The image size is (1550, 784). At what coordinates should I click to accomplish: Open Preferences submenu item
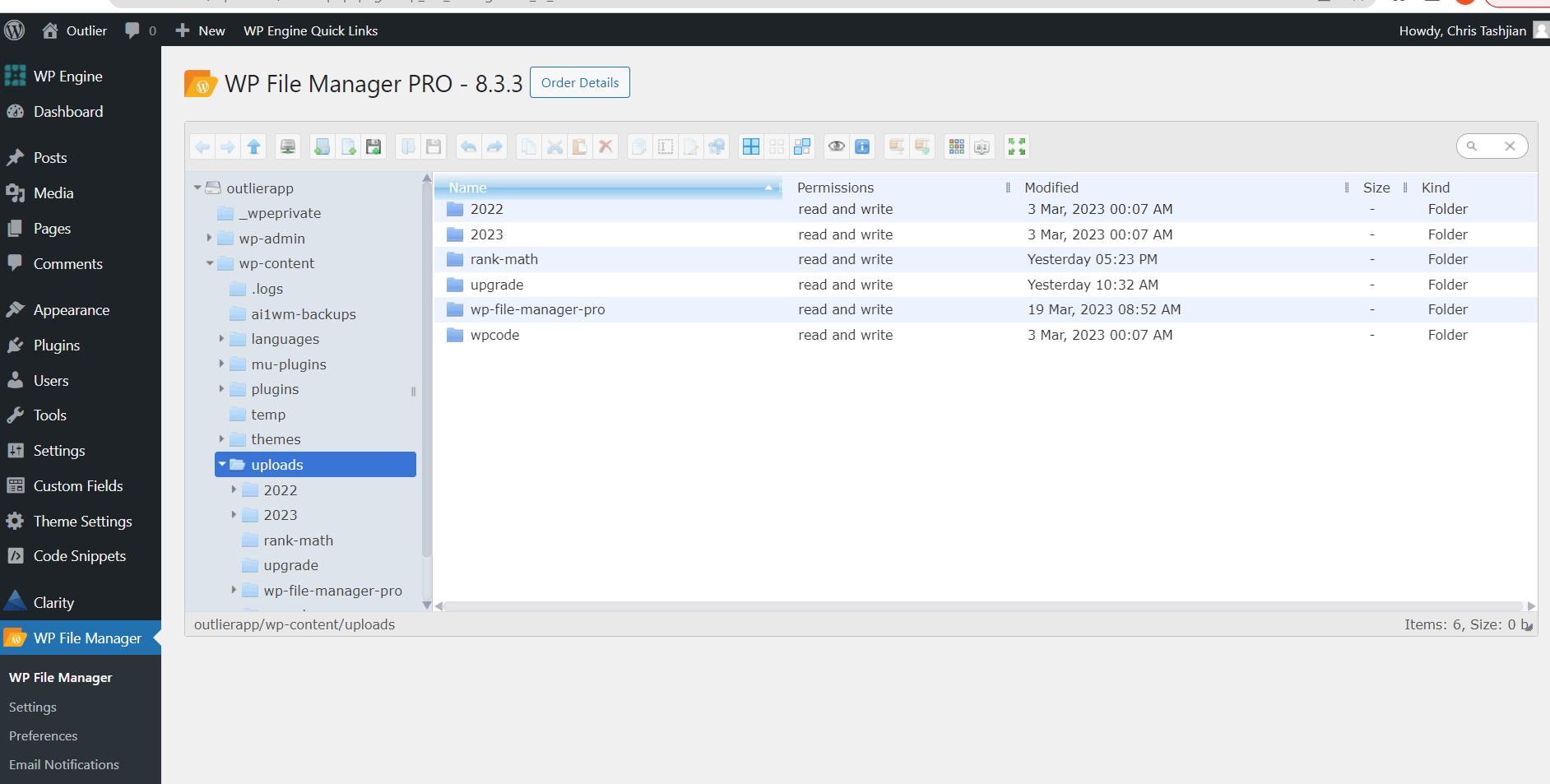43,735
